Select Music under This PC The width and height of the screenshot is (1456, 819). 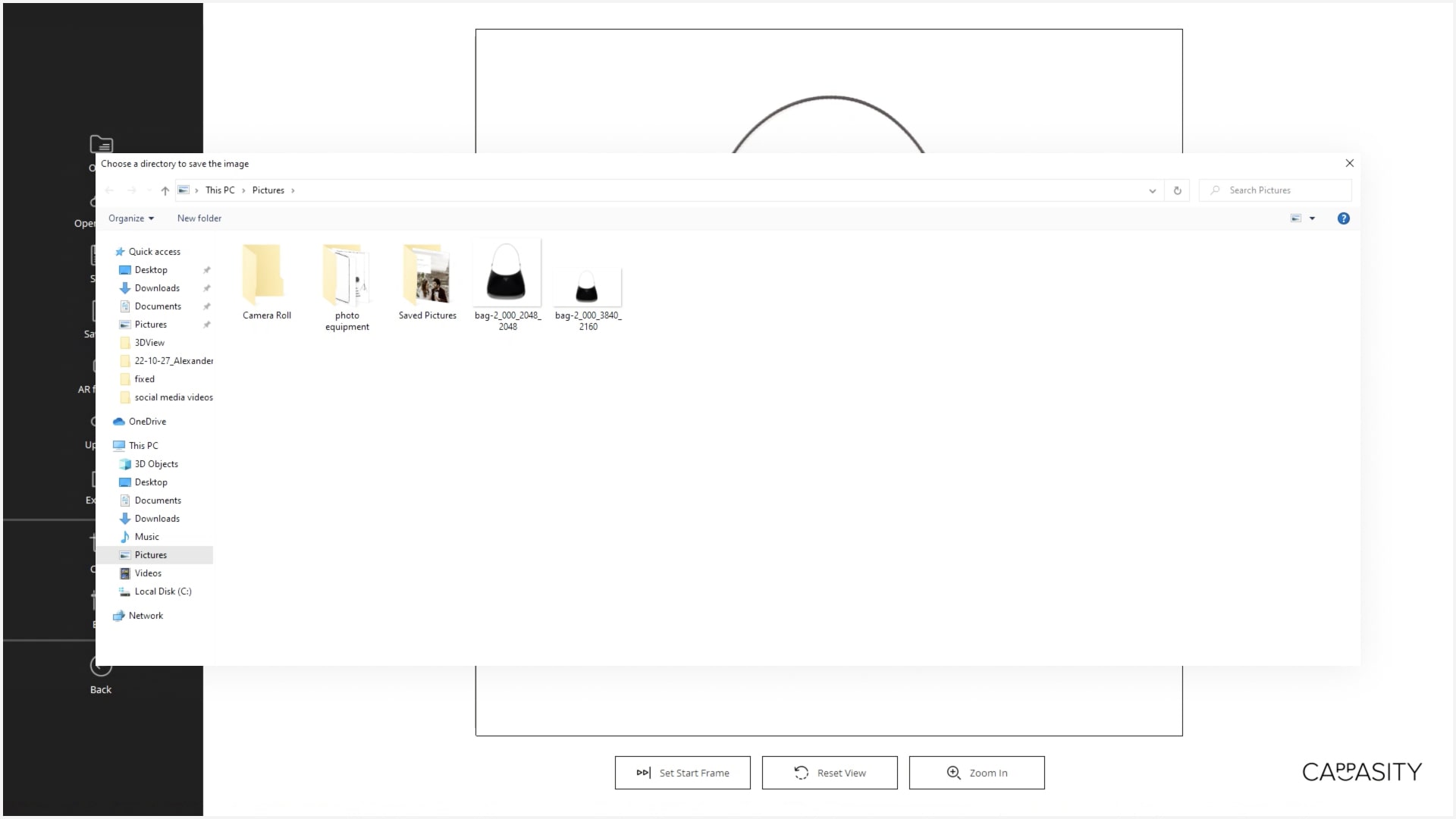[x=146, y=537]
